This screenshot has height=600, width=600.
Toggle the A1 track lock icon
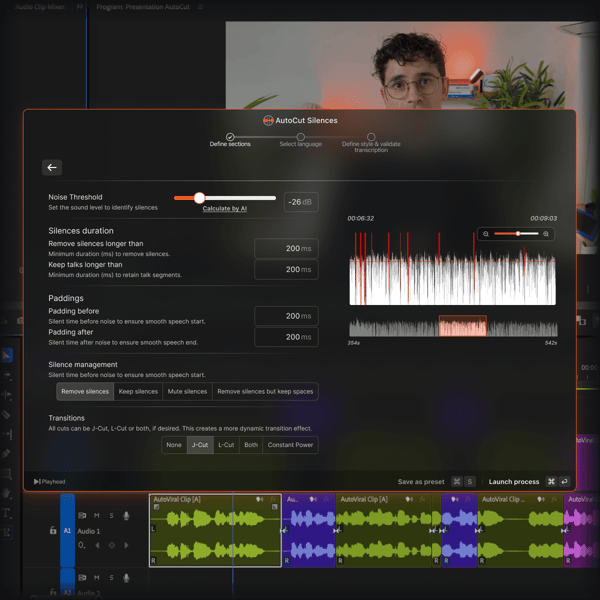click(x=53, y=531)
